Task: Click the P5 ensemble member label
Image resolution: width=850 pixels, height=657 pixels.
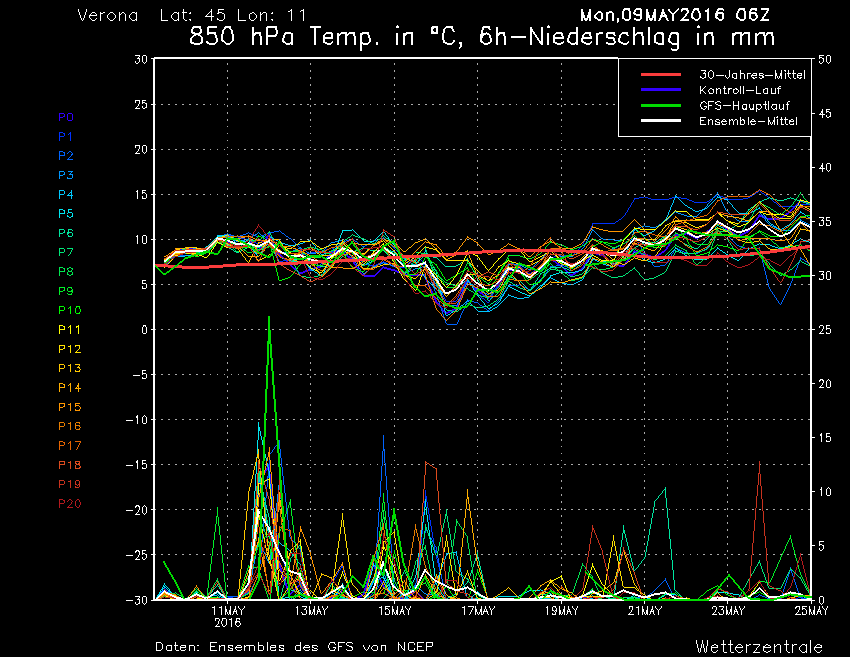Action: [x=66, y=214]
